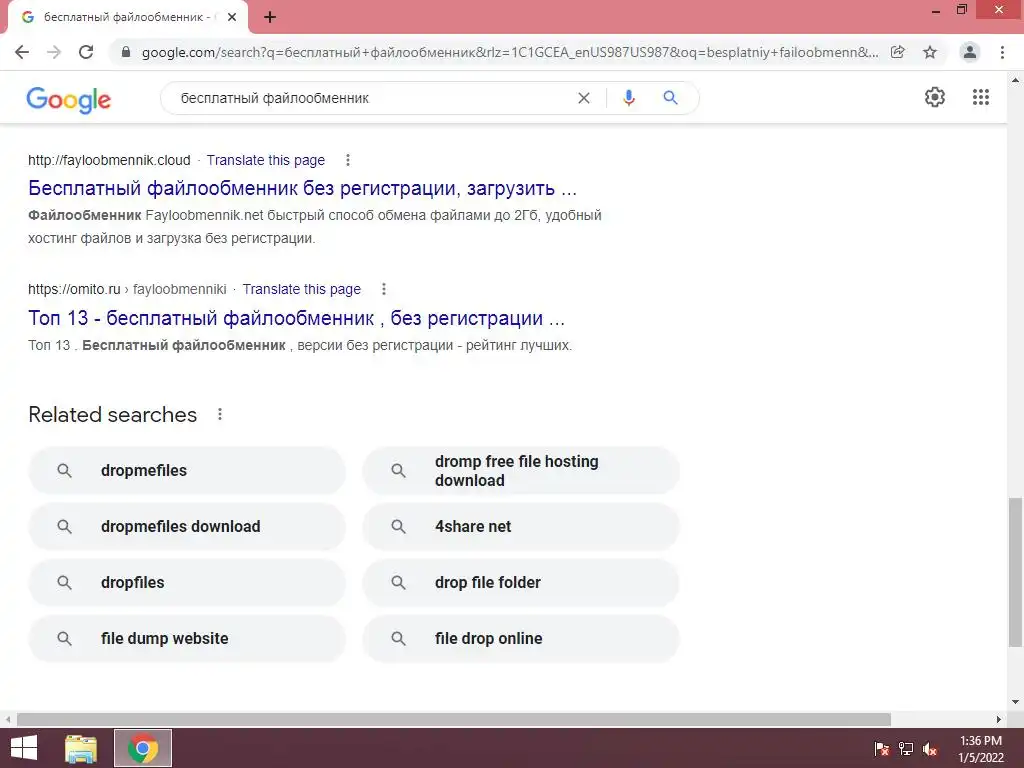
Task: Click the Chrome taskbar icon
Action: [x=143, y=748]
